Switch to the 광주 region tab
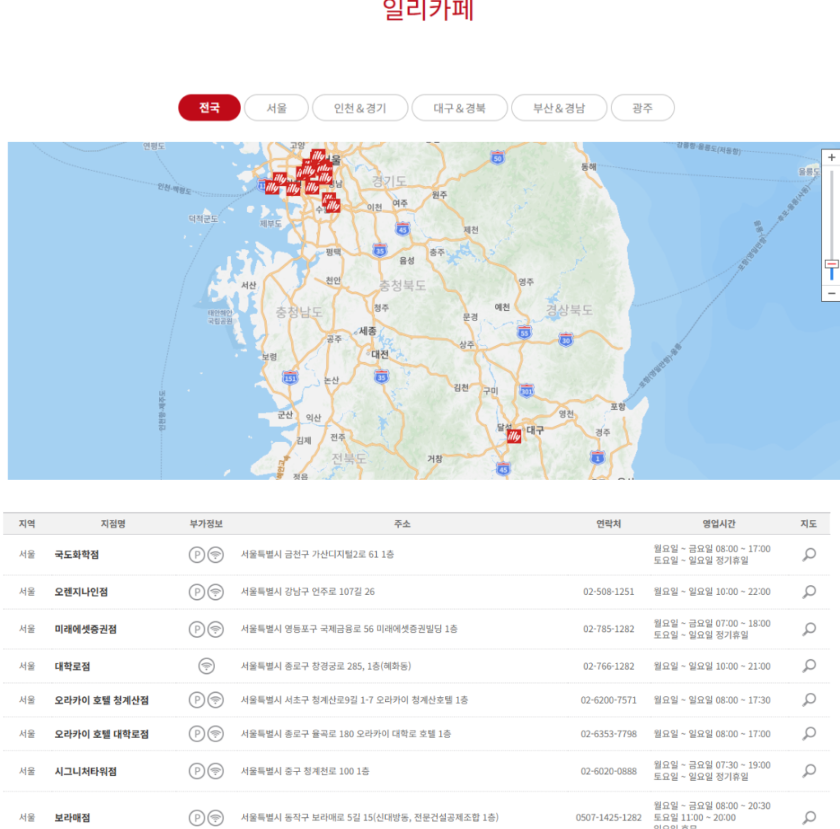 [642, 108]
